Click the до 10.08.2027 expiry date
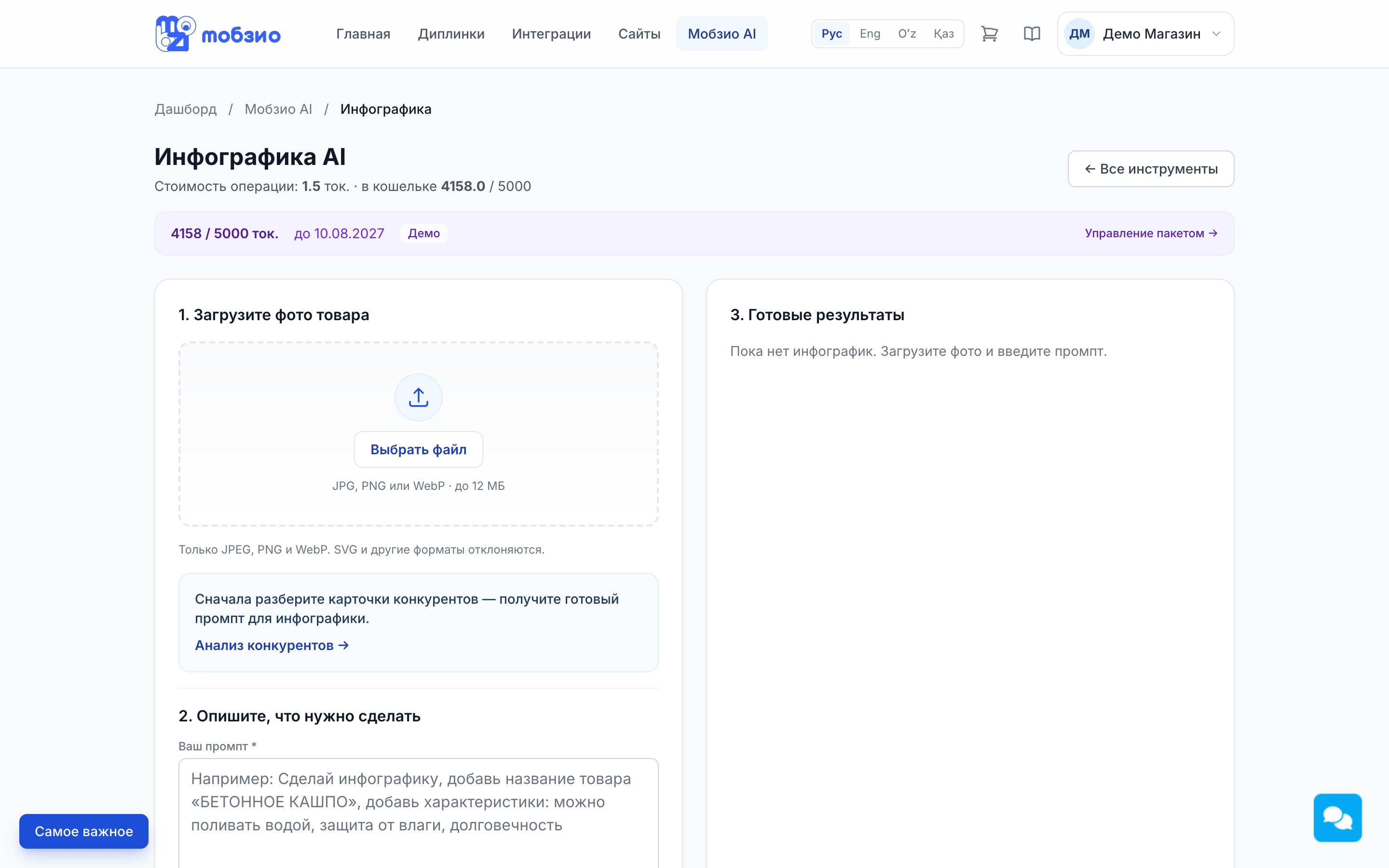This screenshot has height=868, width=1389. pos(339,233)
